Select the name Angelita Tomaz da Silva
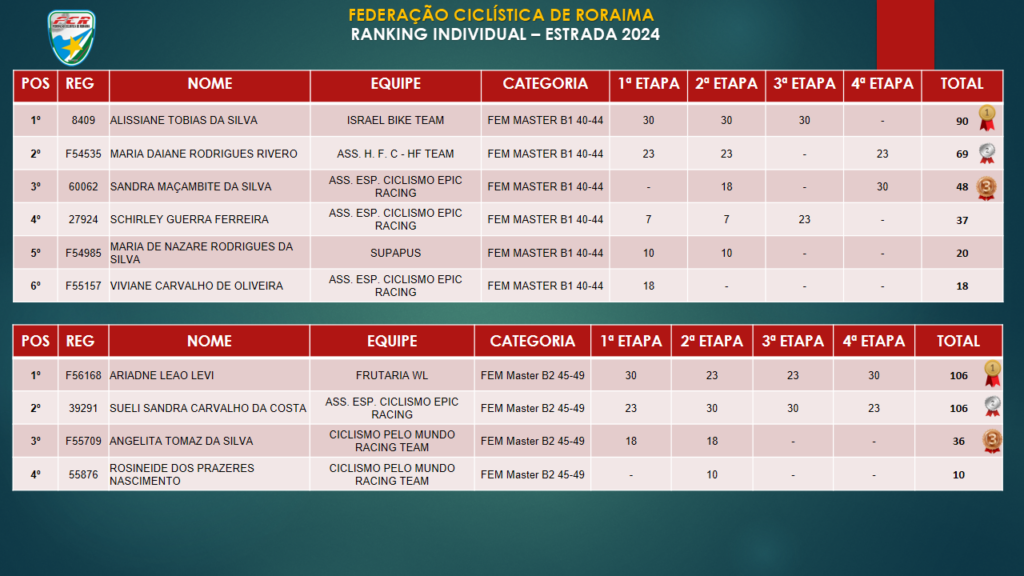 181,441
